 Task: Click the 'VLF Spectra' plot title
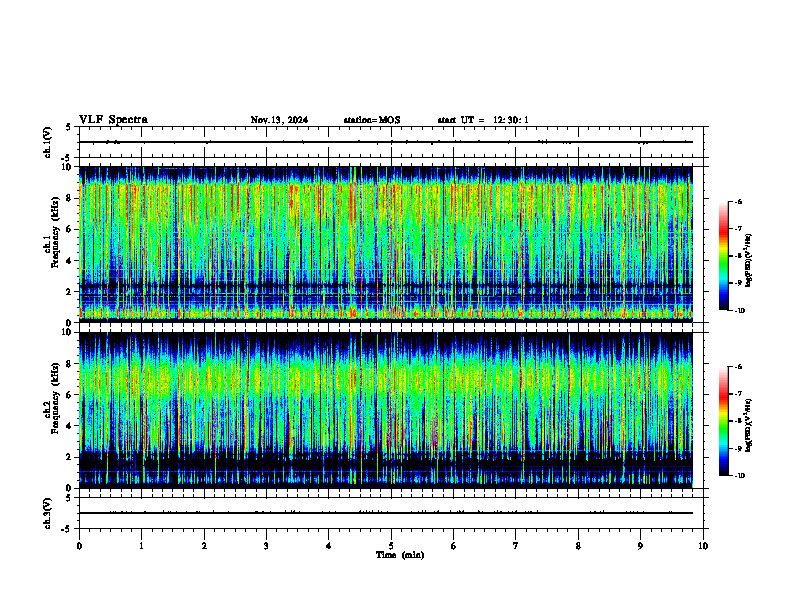[113, 120]
